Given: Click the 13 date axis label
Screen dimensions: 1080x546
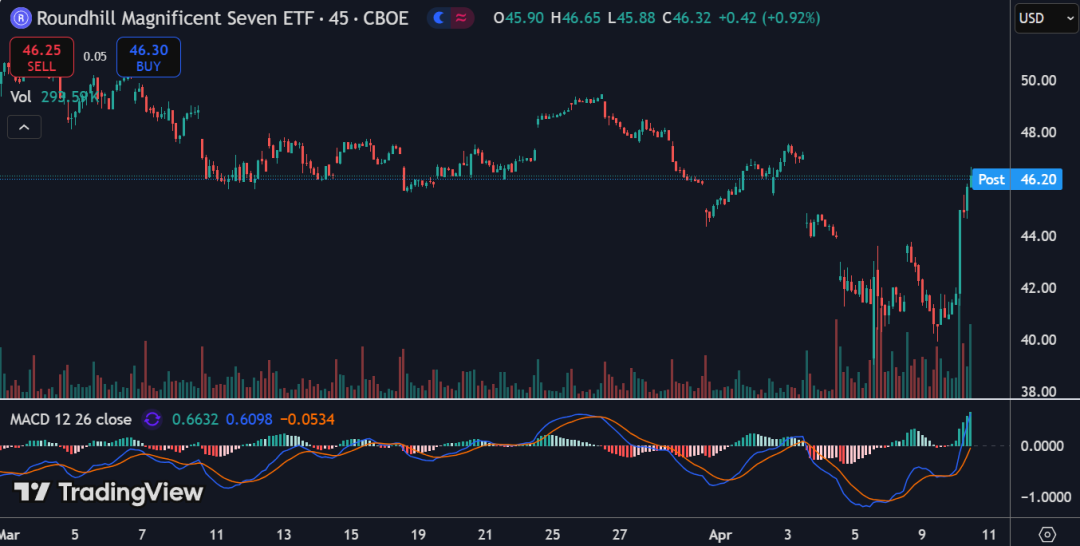Looking at the screenshot, I should pos(283,535).
